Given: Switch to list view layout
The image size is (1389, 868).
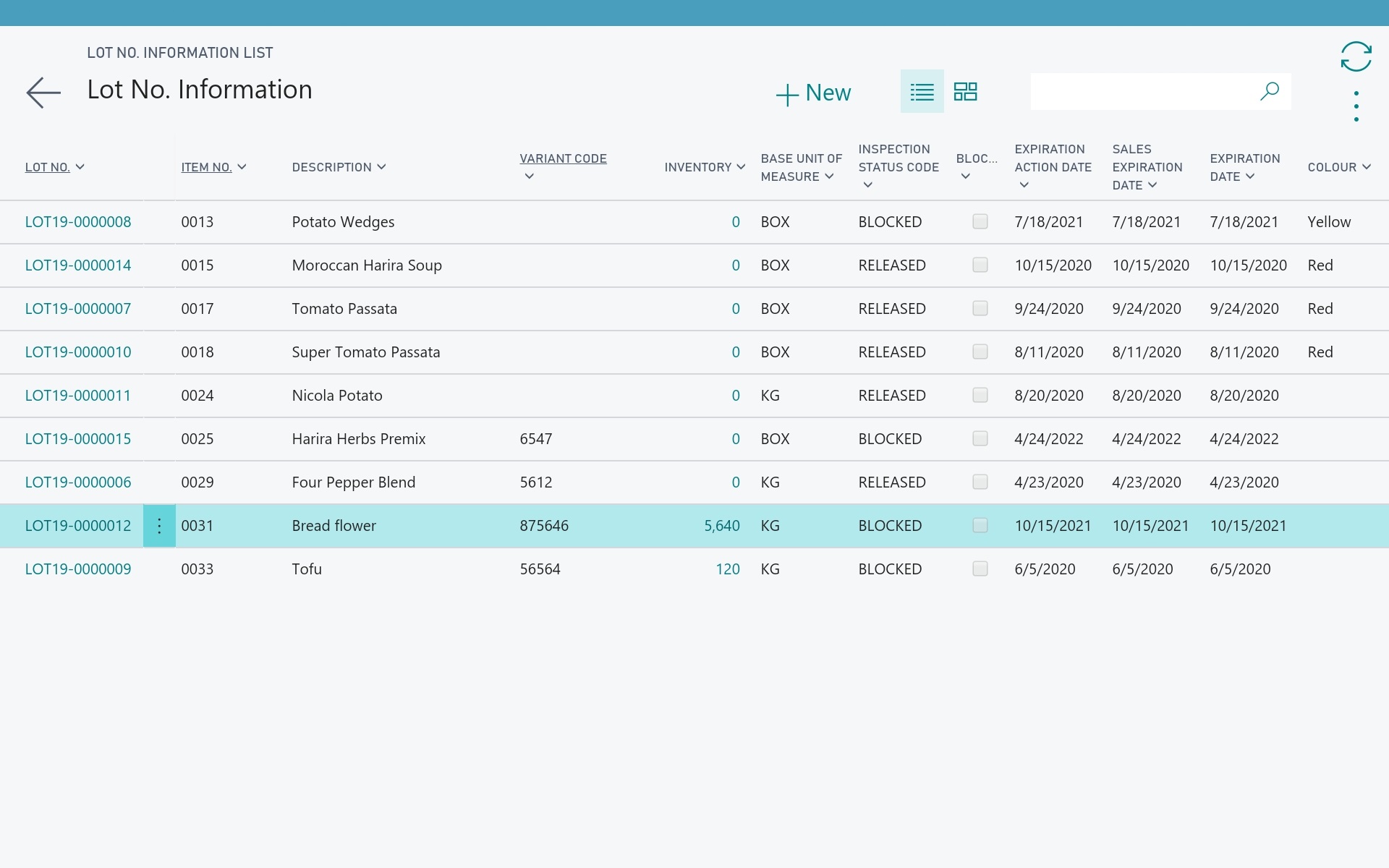Looking at the screenshot, I should (922, 92).
